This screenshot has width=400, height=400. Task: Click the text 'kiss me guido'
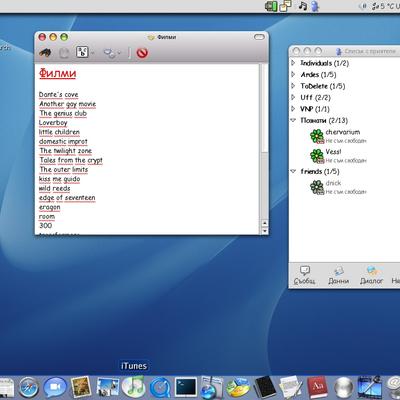click(60, 179)
